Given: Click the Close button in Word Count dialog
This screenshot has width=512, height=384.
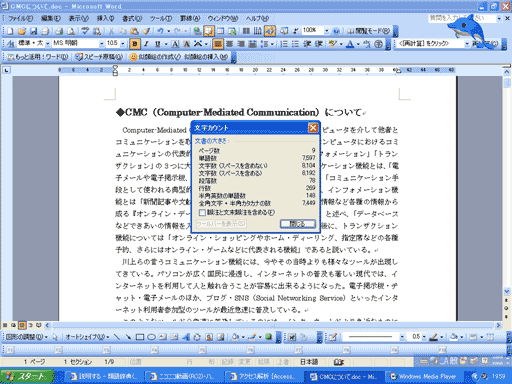Looking at the screenshot, I should (x=297, y=224).
